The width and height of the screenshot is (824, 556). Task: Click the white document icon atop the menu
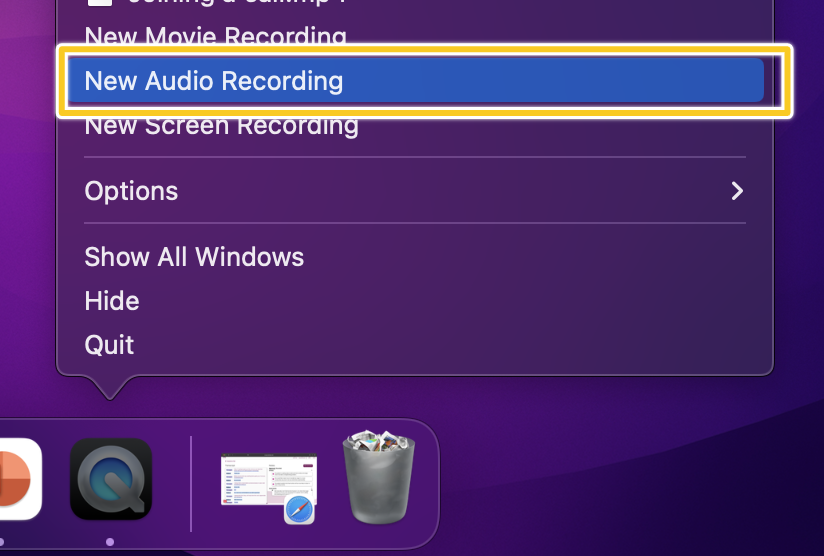(100, 3)
